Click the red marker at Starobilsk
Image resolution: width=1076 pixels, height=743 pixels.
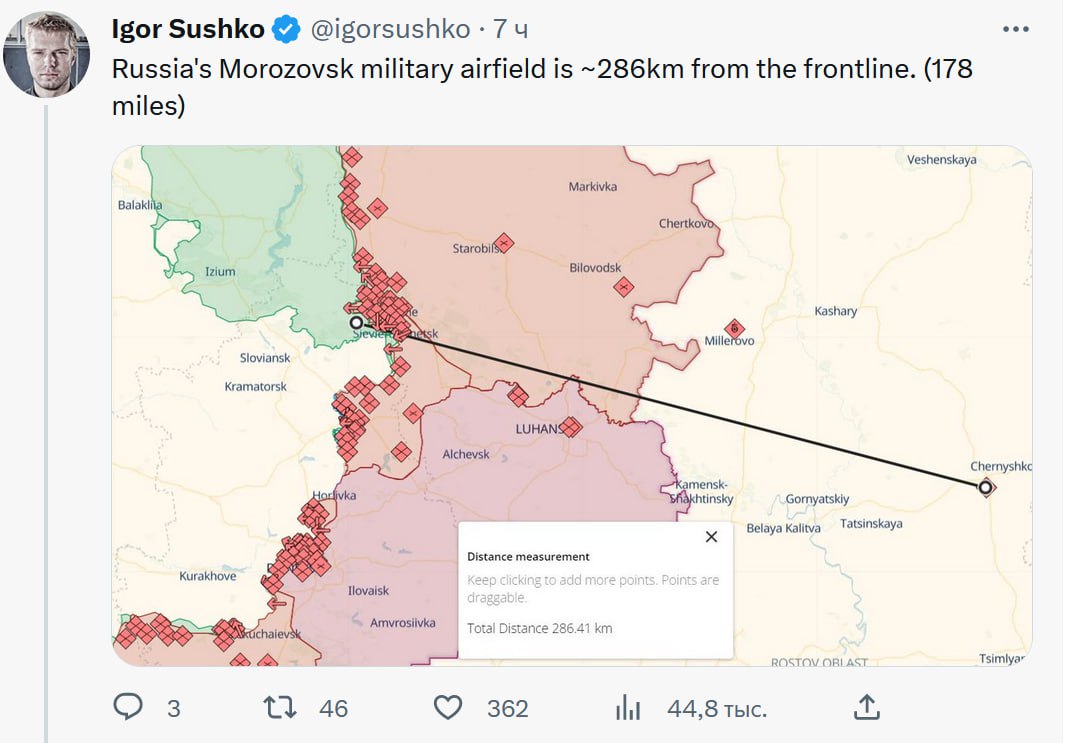point(504,243)
